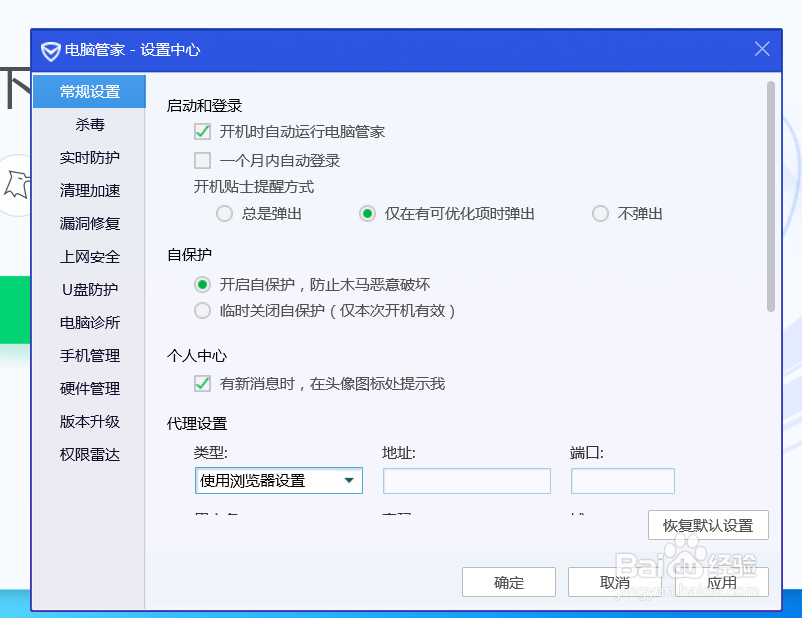Click the proxy 地址 input field
The height and width of the screenshot is (618, 802).
[466, 481]
